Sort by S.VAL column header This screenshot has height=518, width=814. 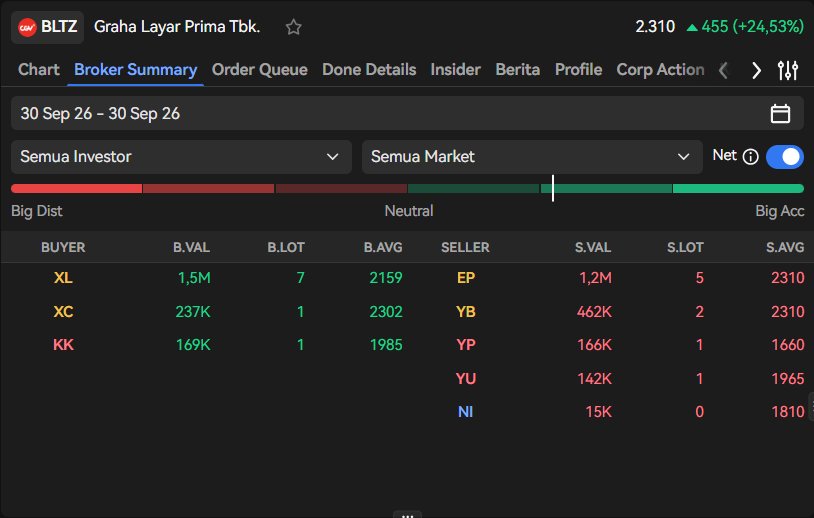point(593,248)
